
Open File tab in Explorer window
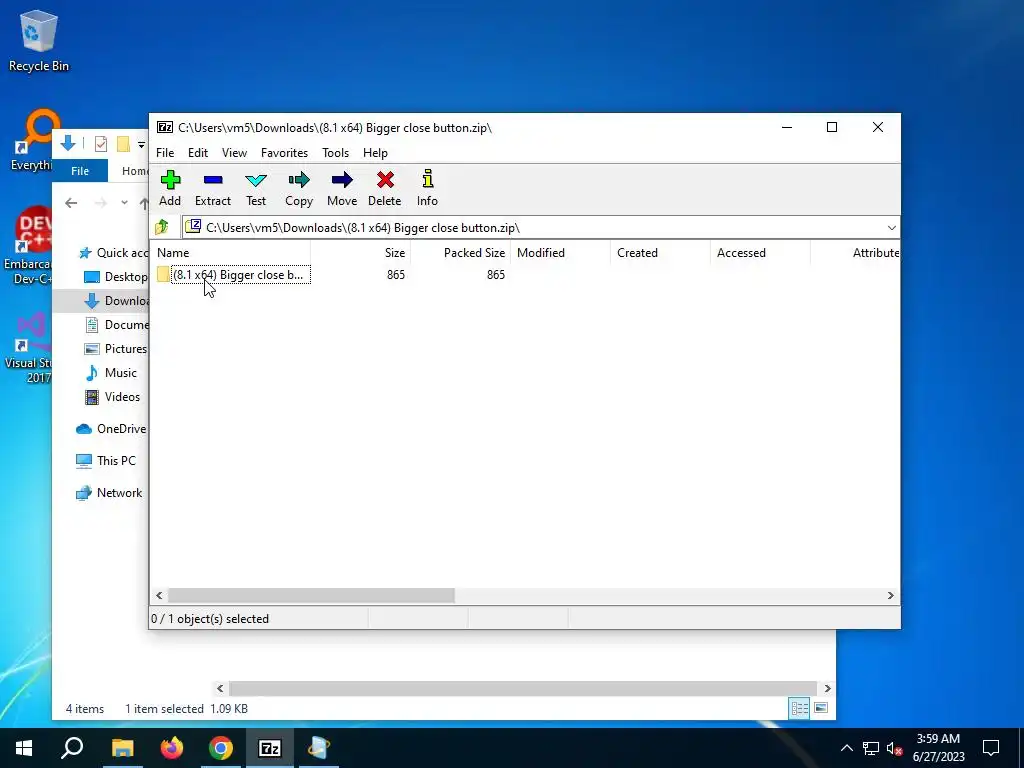(x=80, y=170)
